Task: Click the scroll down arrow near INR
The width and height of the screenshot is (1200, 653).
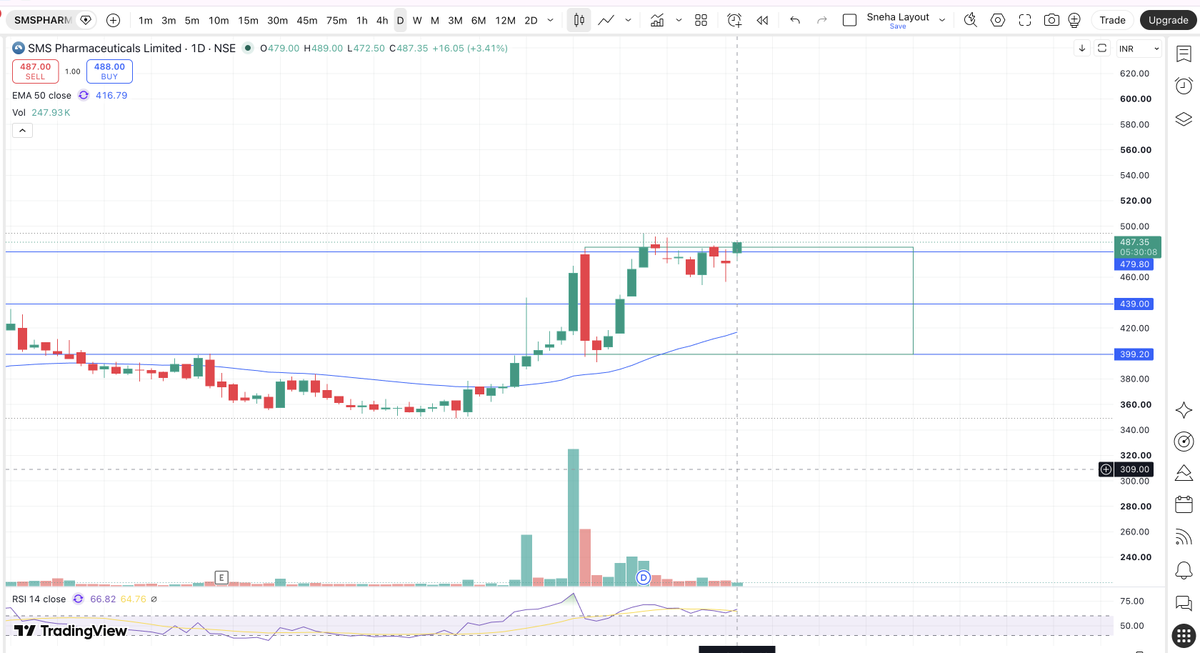Action: (1082, 48)
